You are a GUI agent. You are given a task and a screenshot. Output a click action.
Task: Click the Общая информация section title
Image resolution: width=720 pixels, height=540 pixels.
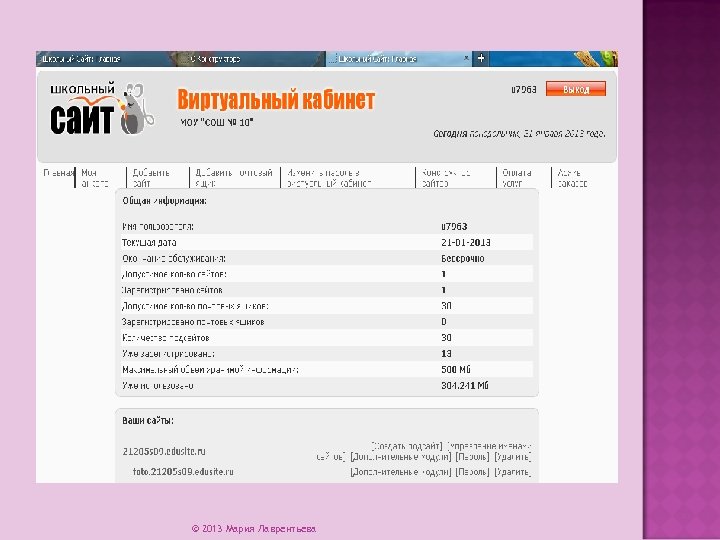pyautogui.click(x=164, y=201)
